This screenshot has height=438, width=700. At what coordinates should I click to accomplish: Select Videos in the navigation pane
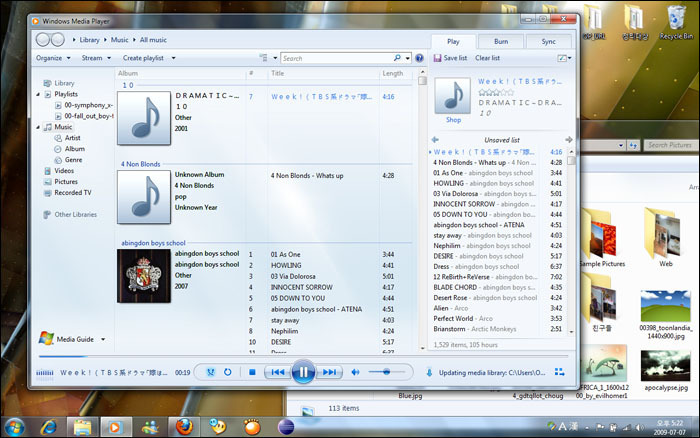click(64, 171)
